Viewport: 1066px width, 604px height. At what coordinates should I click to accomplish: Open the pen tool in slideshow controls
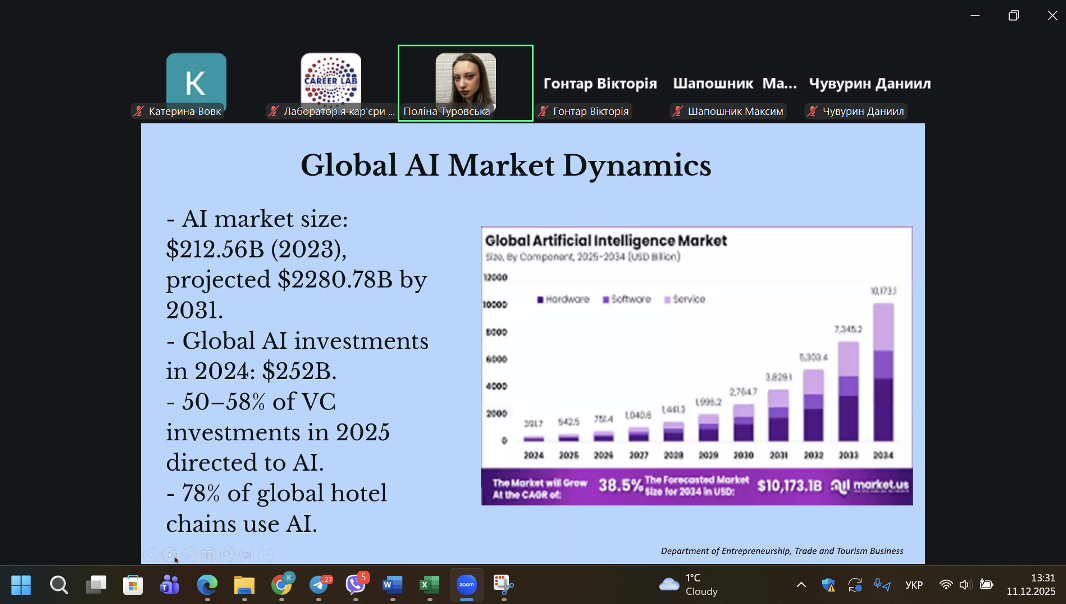(189, 555)
